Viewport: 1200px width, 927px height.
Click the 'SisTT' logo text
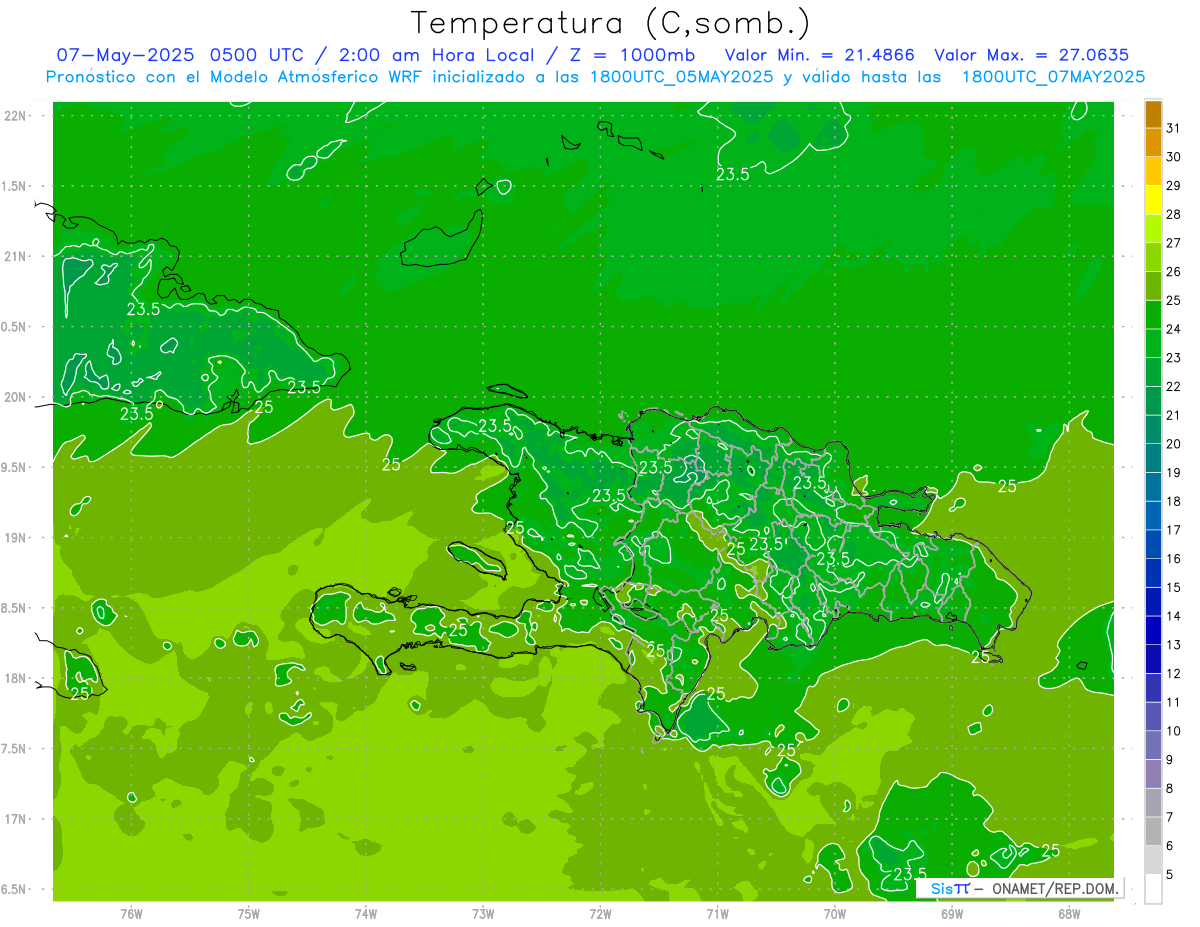pos(950,888)
